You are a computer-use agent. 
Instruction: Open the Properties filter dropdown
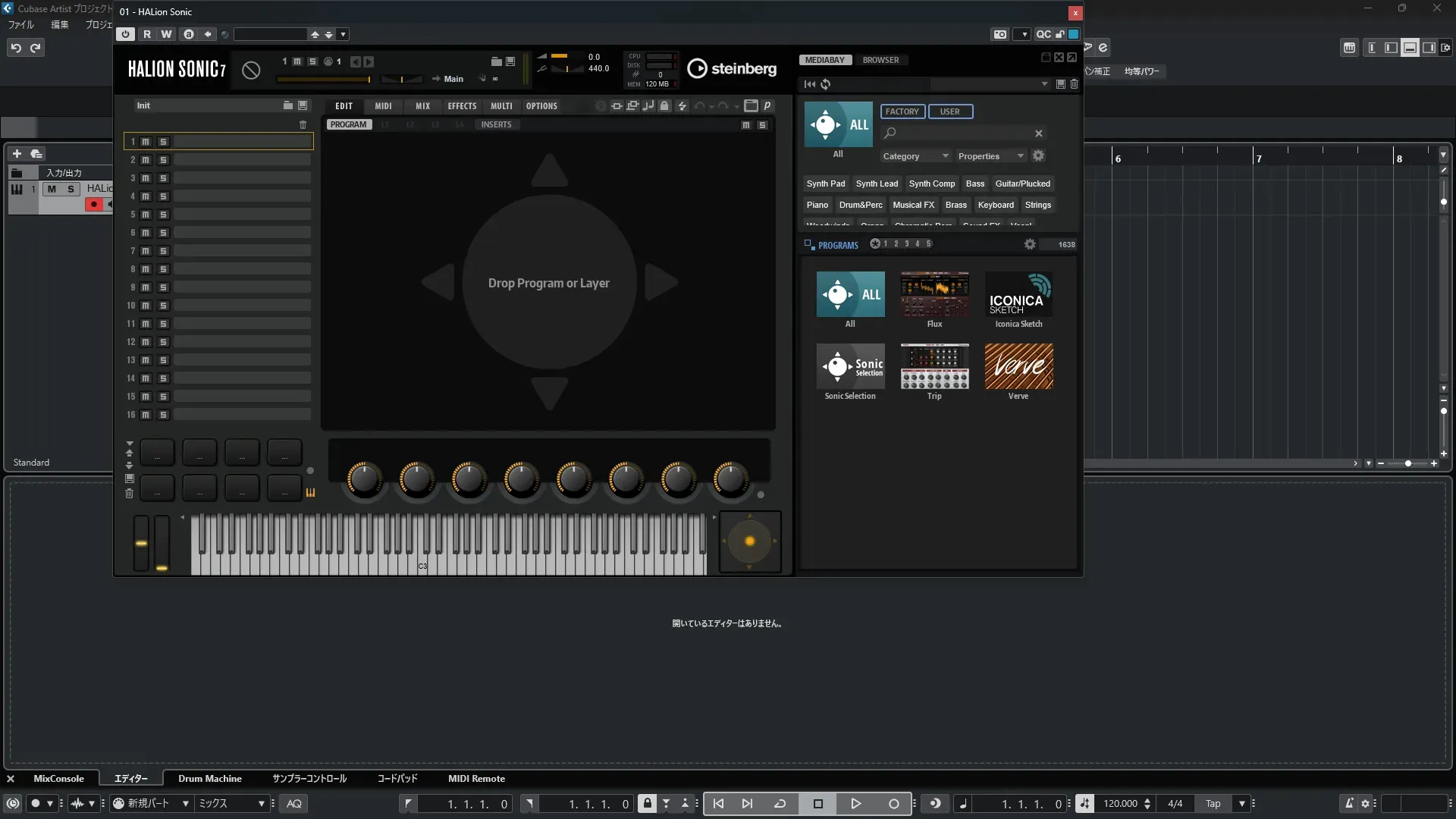click(990, 156)
